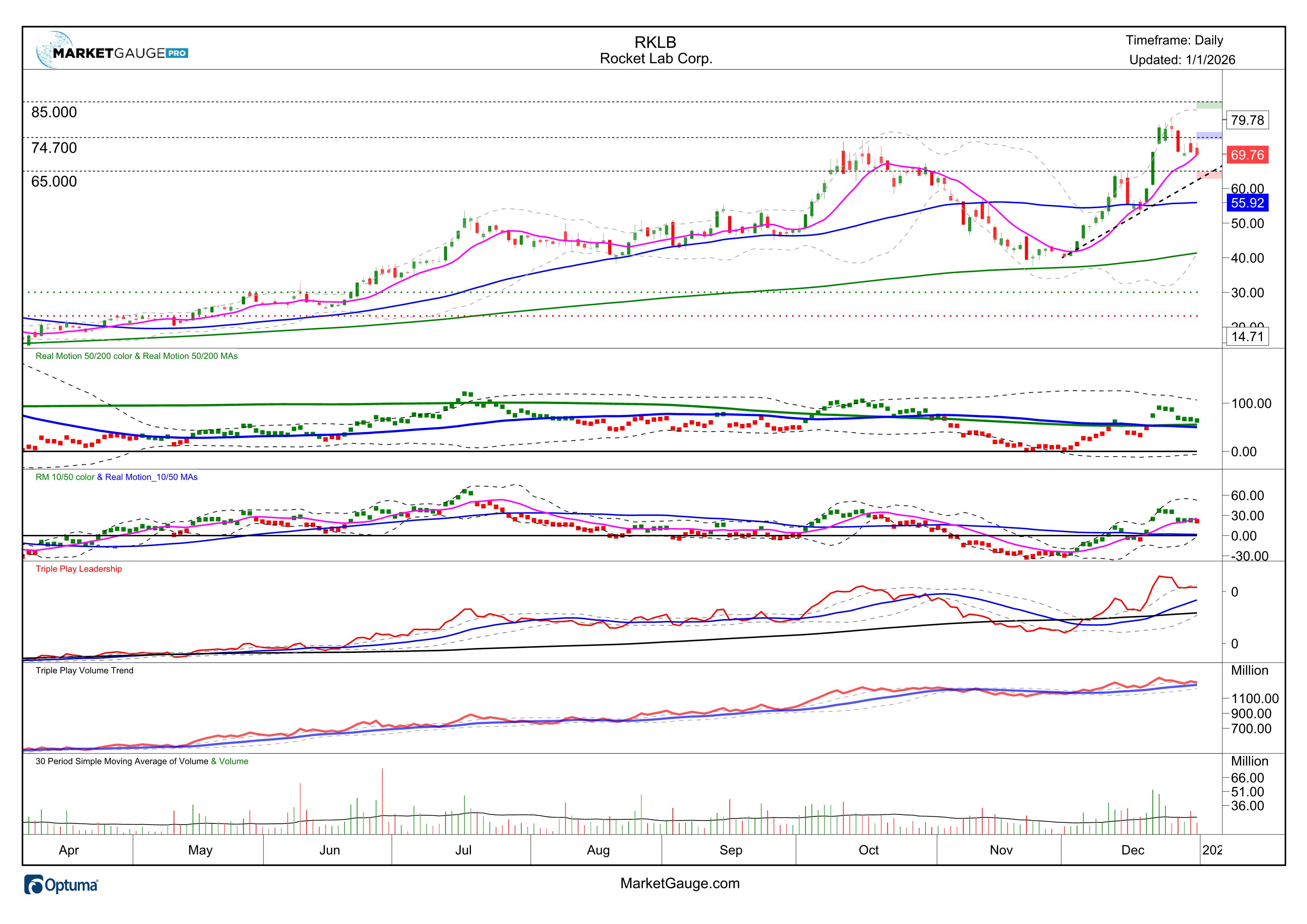Click the Timeframe: Daily text
Image resolution: width=1307 pixels, height=924 pixels.
tap(1174, 40)
